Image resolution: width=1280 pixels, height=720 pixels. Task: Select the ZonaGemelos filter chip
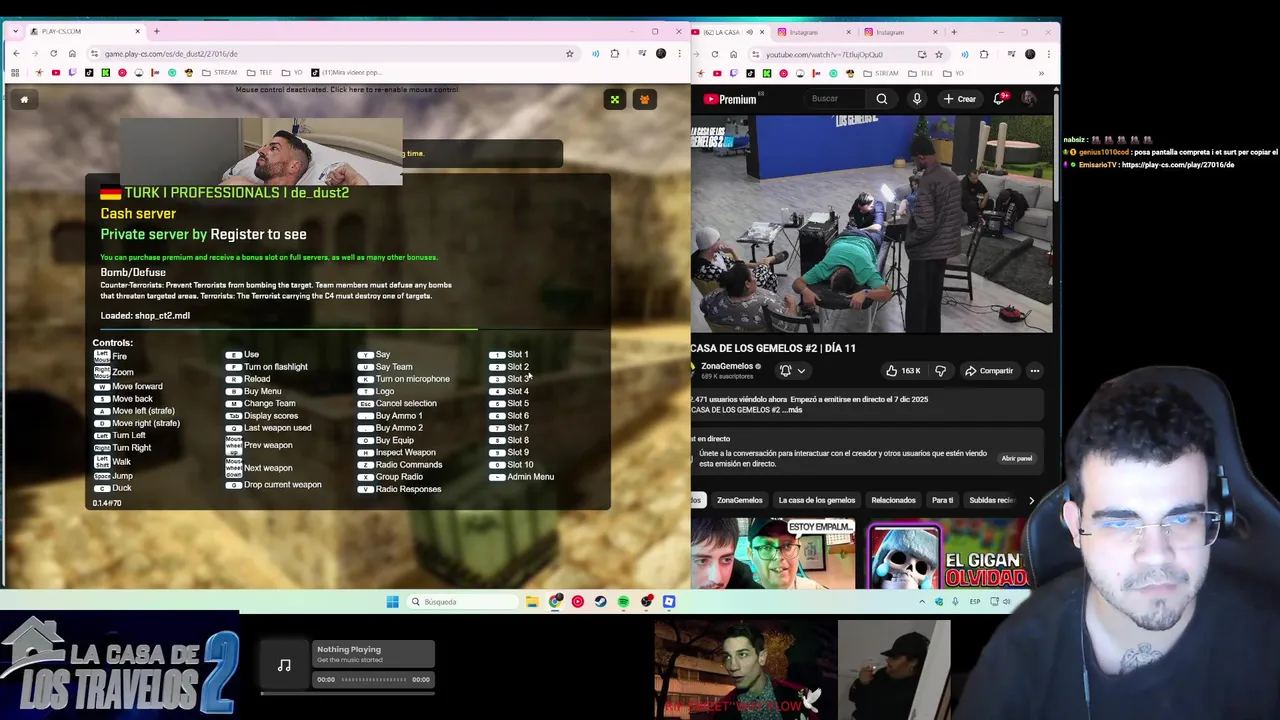(740, 500)
